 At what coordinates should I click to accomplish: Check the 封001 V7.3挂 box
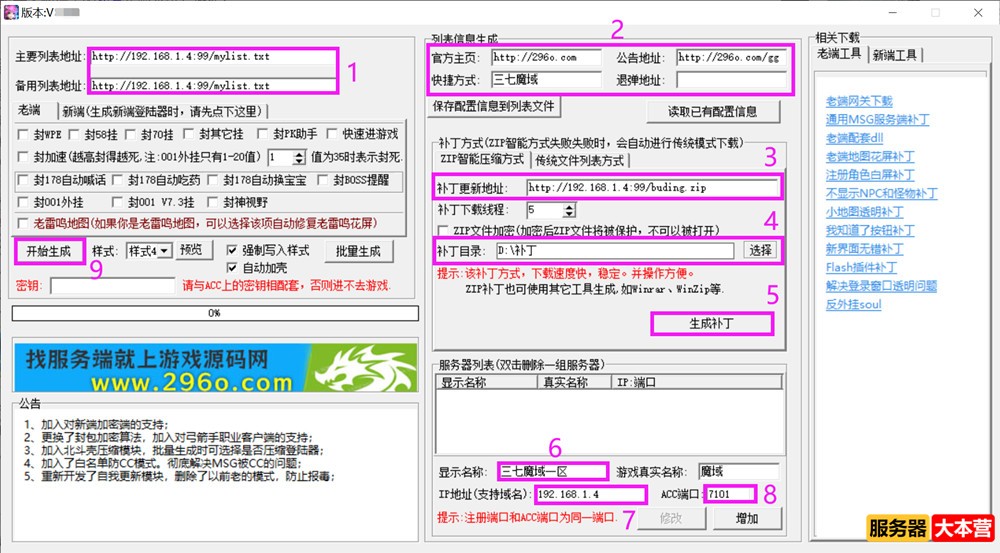point(117,202)
